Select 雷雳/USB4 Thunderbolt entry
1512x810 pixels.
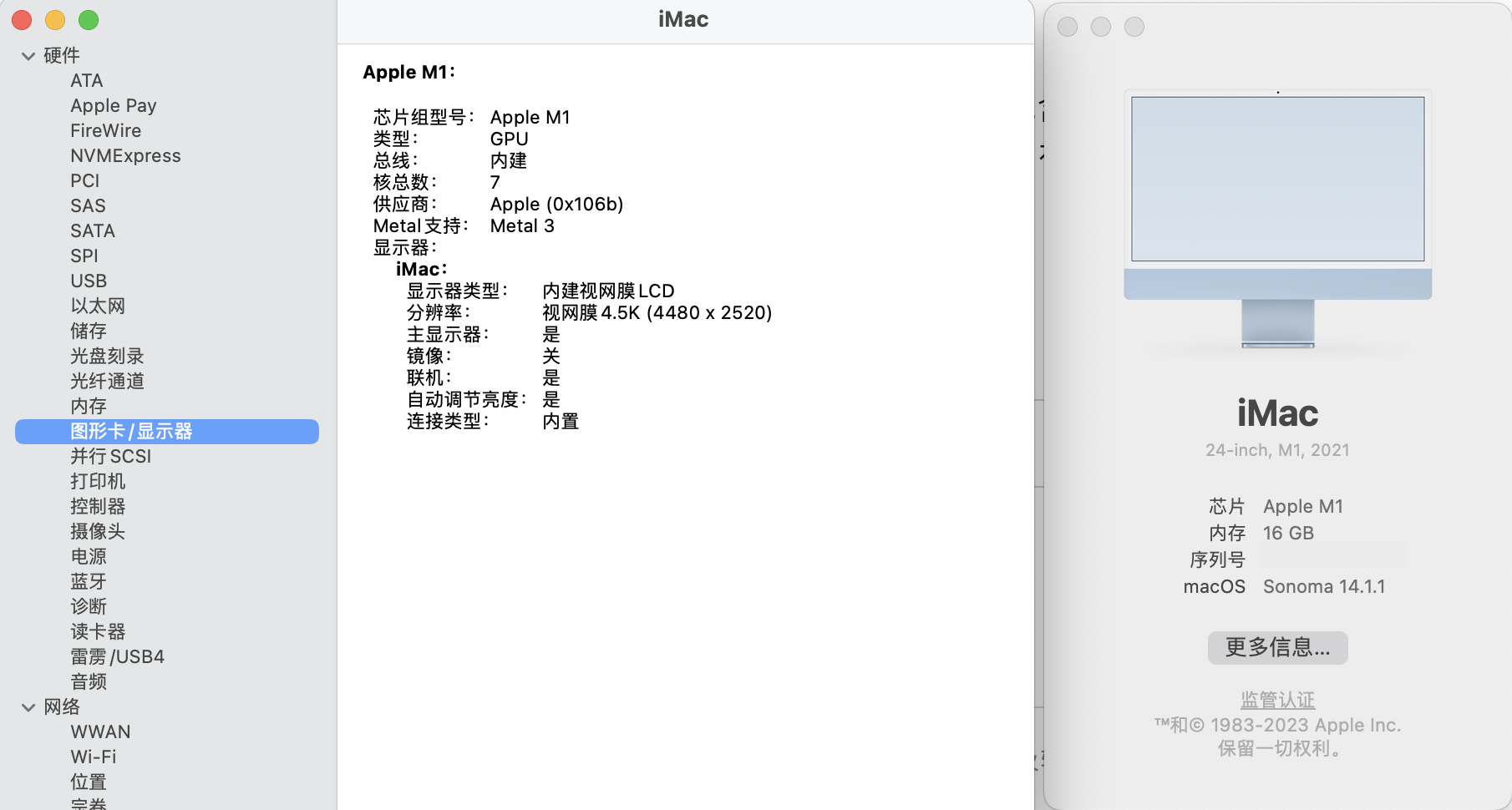point(117,657)
